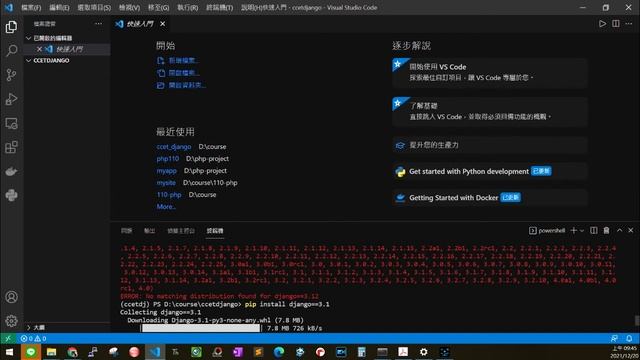
Task: Open the Selection (S) menu
Action: point(94,7)
